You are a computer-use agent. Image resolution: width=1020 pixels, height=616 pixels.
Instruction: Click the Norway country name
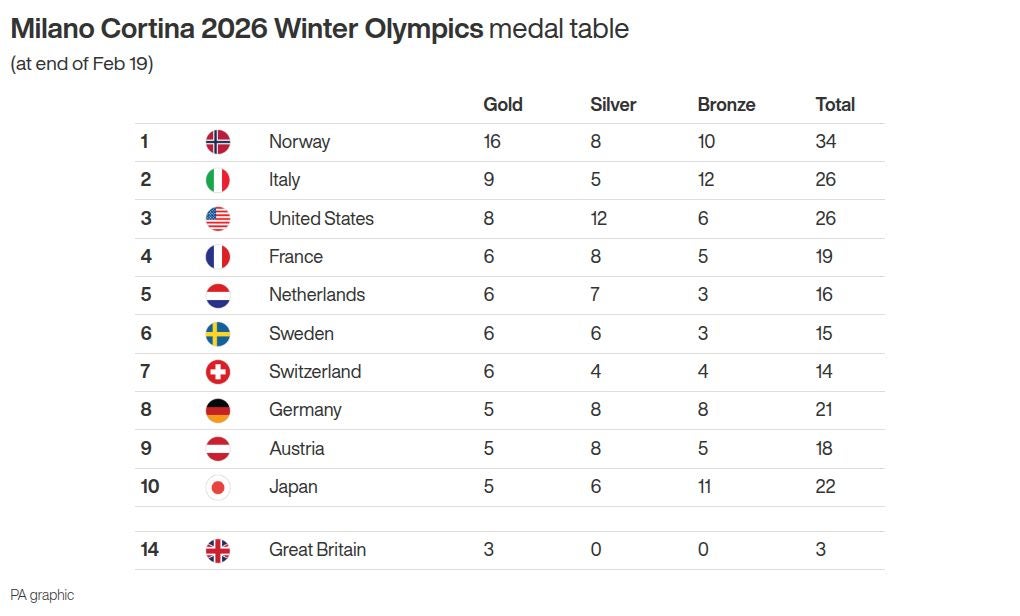click(299, 142)
